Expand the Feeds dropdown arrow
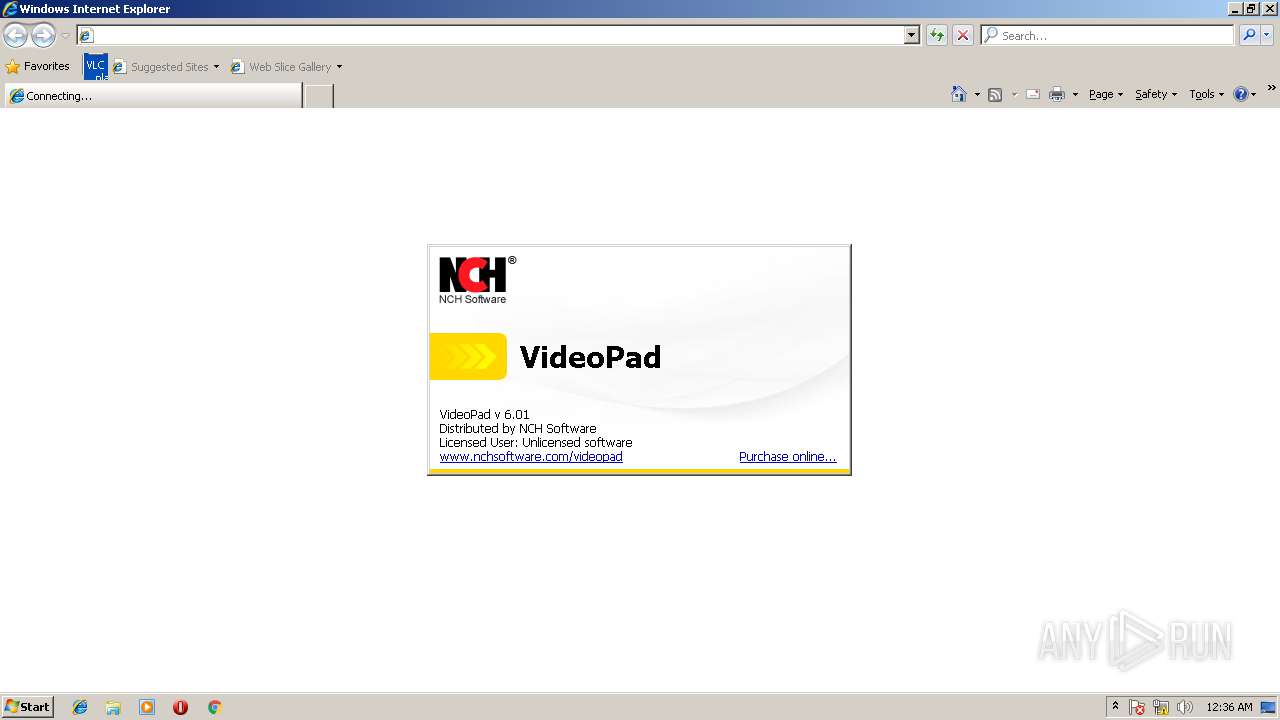The height and width of the screenshot is (720, 1280). tap(1014, 94)
